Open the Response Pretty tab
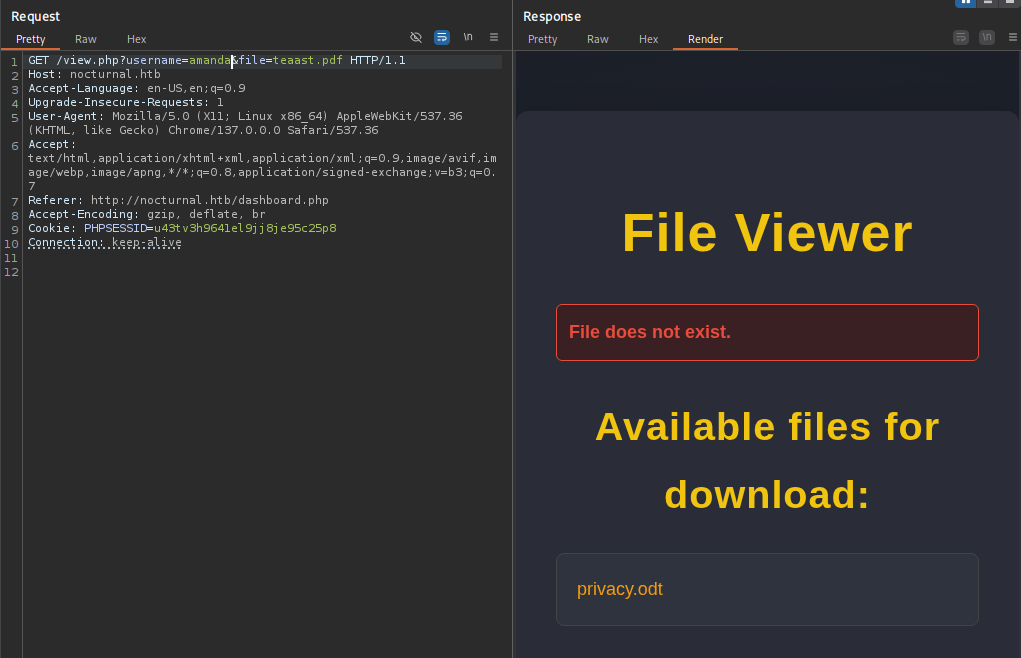This screenshot has height=658, width=1021. (542, 39)
